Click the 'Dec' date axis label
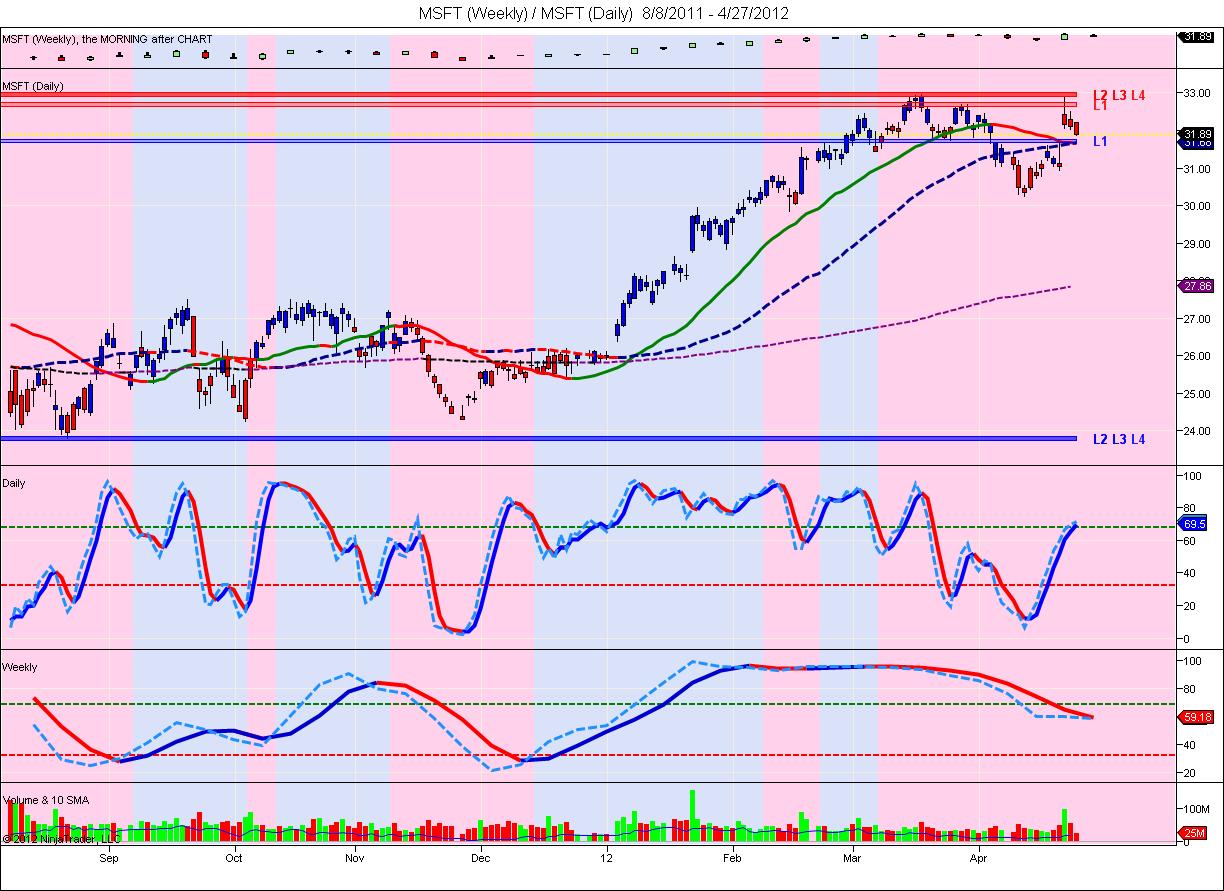Image resolution: width=1224 pixels, height=891 pixels. pos(480,858)
